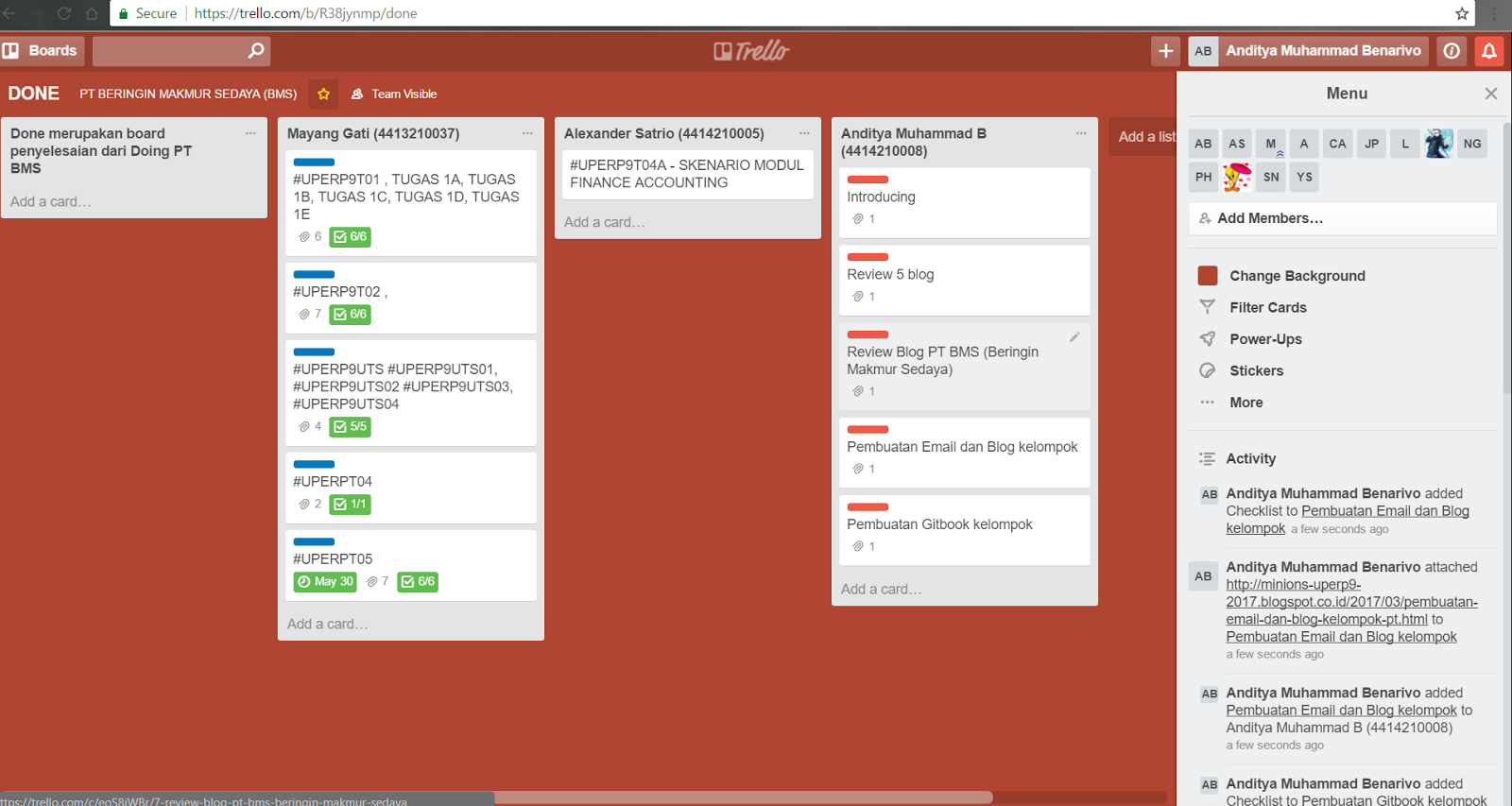Click member avatar PH
The width and height of the screenshot is (1512, 806).
point(1203,177)
